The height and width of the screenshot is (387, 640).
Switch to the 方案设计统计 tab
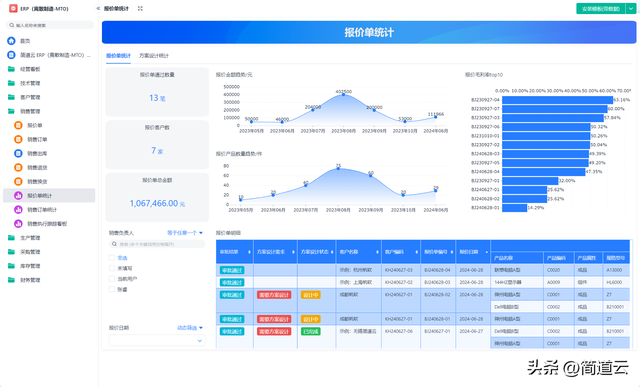tap(154, 56)
